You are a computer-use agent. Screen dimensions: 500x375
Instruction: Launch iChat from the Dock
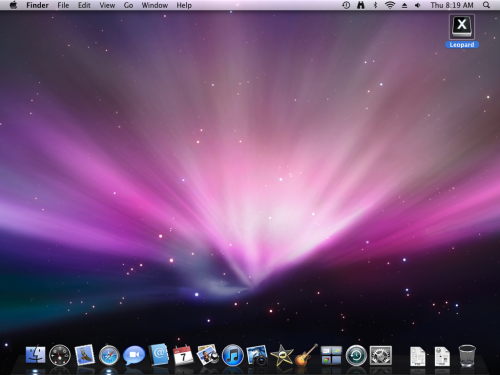coord(134,355)
